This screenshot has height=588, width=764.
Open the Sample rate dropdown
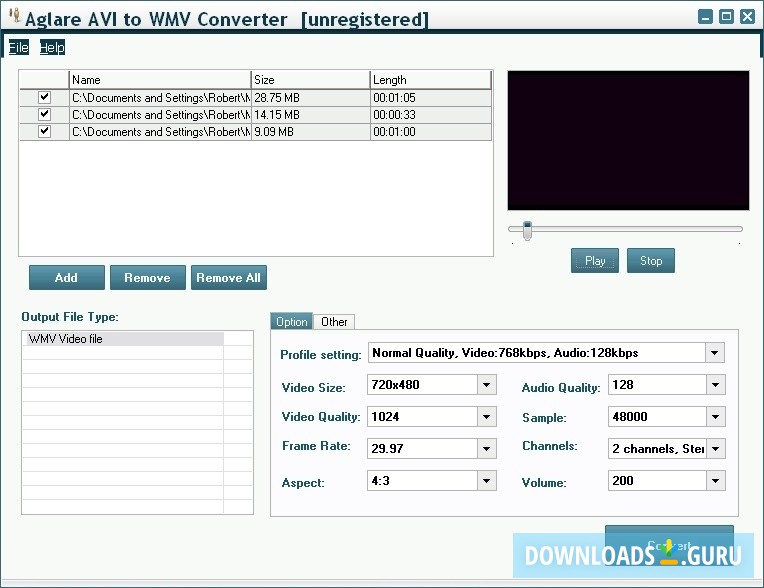coord(715,417)
